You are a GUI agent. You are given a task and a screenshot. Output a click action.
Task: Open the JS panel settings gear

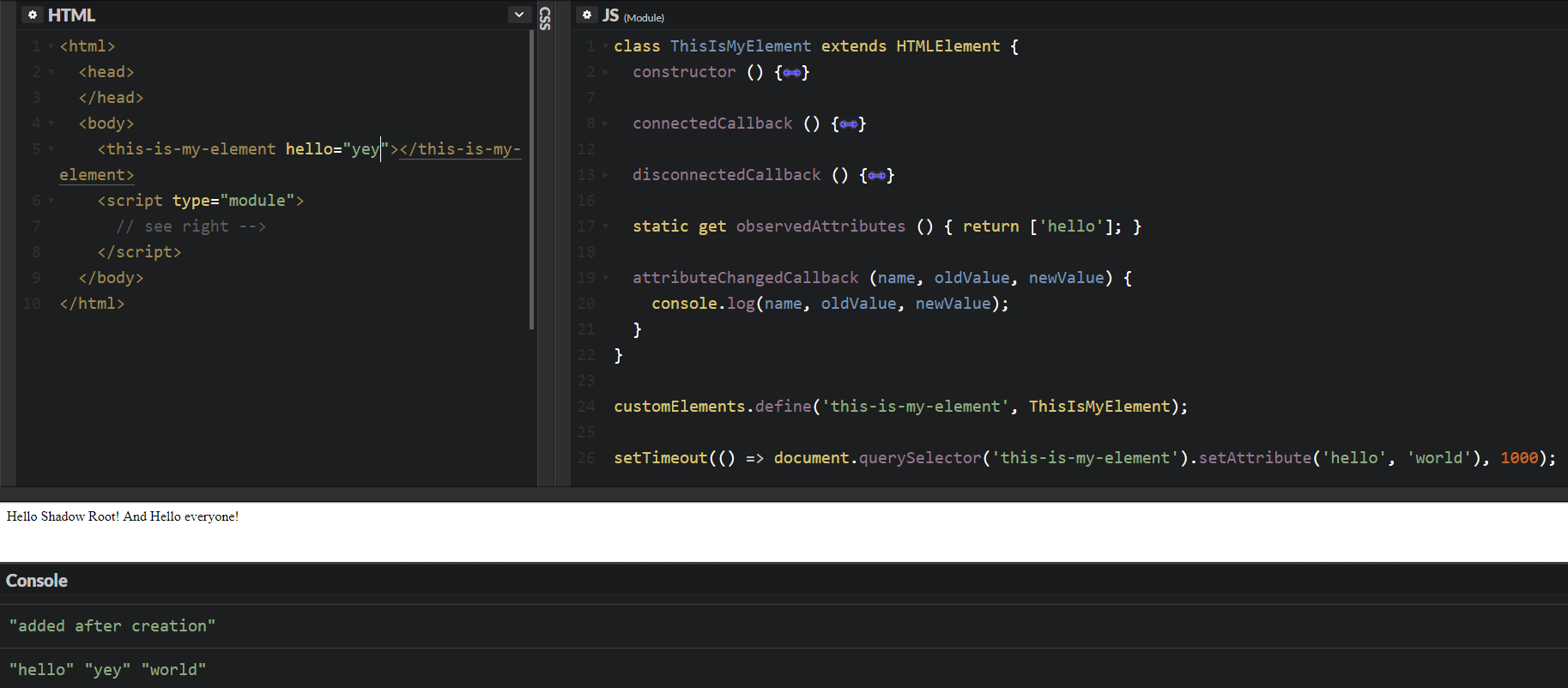click(x=587, y=15)
